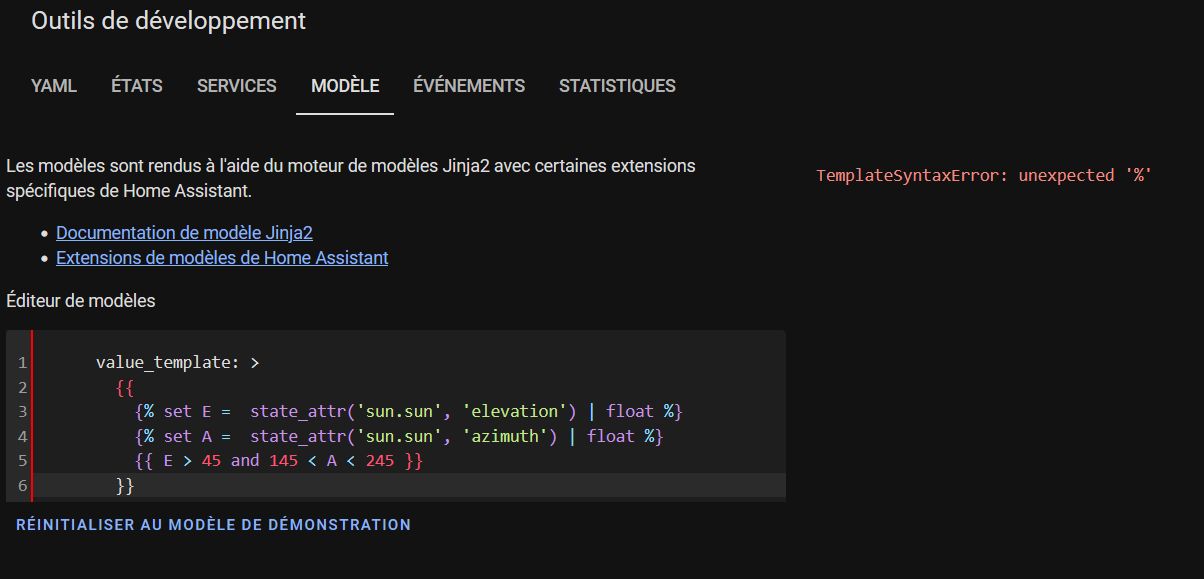Go to the SERVICES tab
1204x579 pixels.
[x=236, y=86]
